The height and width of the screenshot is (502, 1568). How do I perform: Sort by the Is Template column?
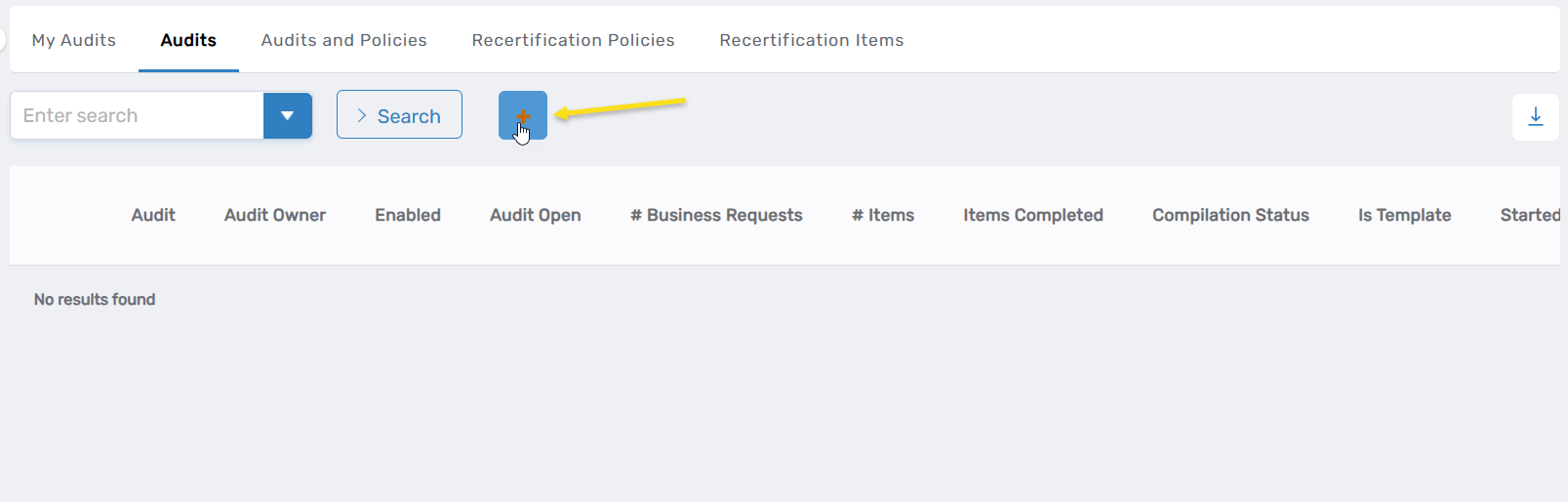[1404, 215]
